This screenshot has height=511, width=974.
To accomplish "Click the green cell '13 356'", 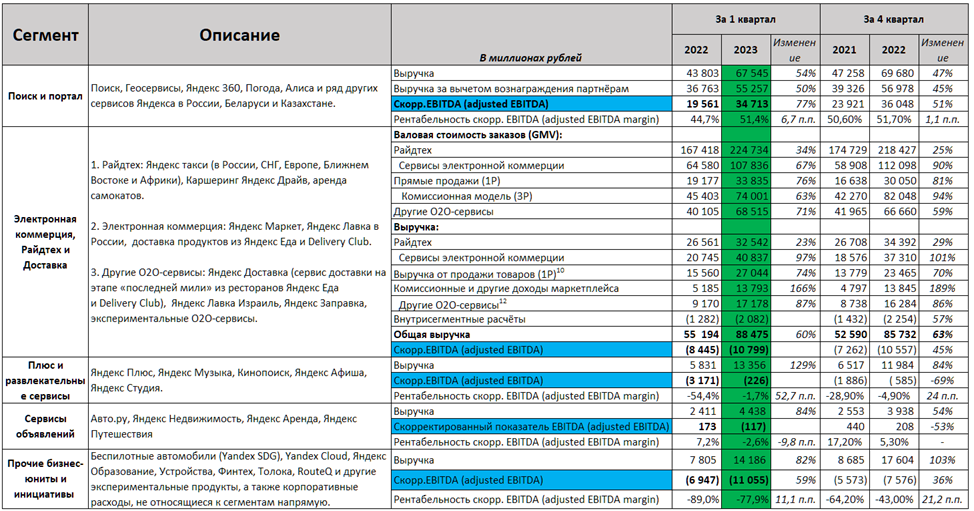I will [745, 365].
